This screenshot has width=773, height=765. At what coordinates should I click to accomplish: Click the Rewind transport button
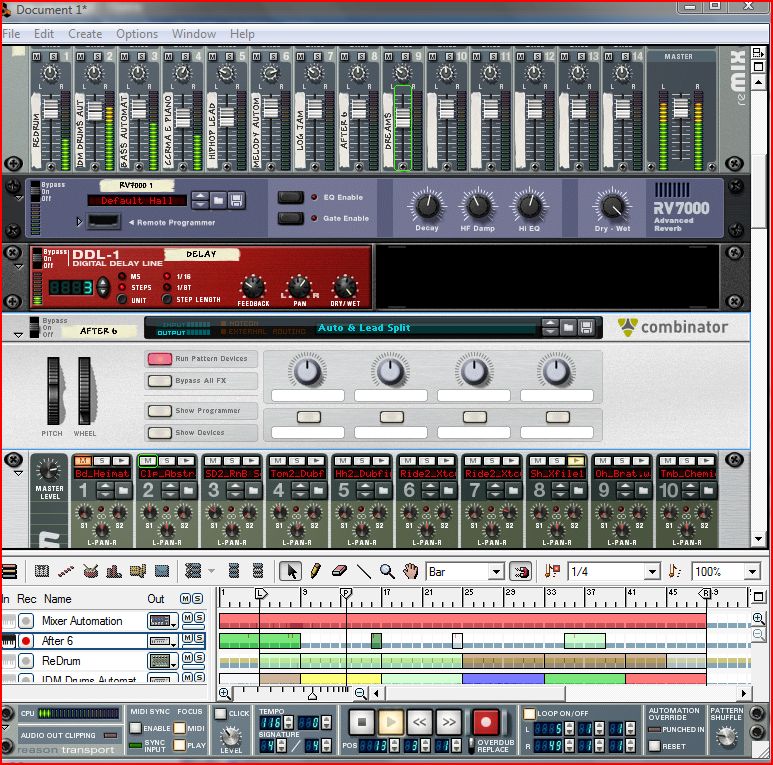(420, 723)
